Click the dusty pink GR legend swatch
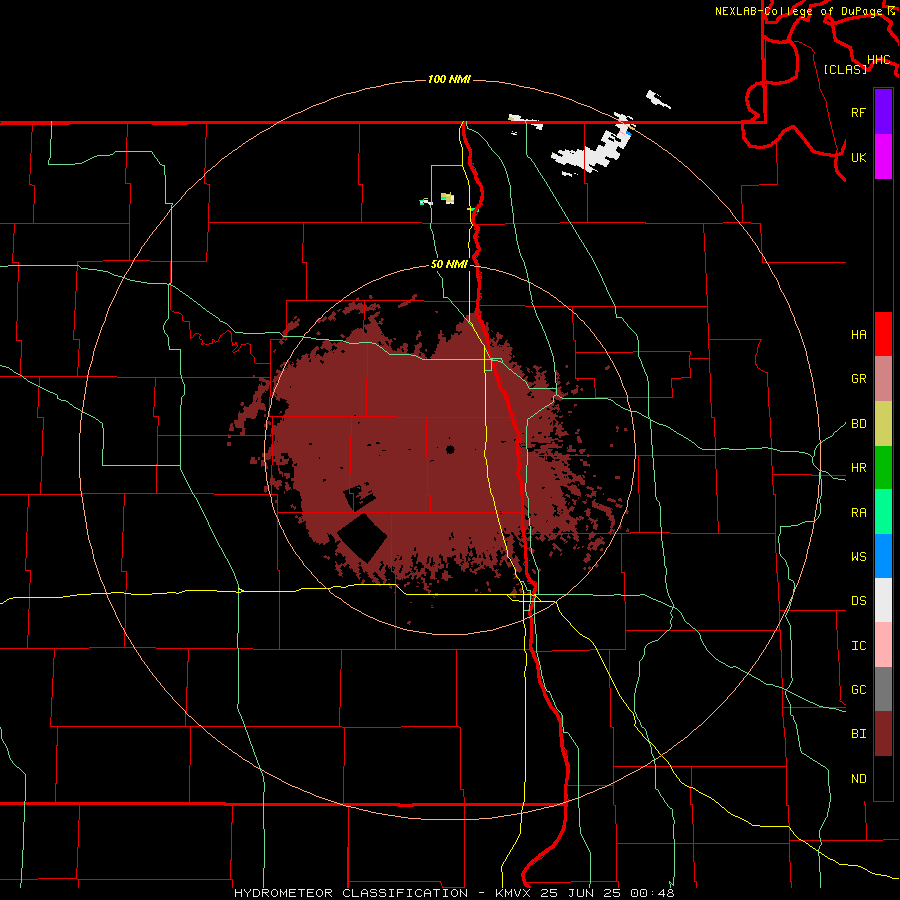The height and width of the screenshot is (900, 900). pyautogui.click(x=883, y=379)
